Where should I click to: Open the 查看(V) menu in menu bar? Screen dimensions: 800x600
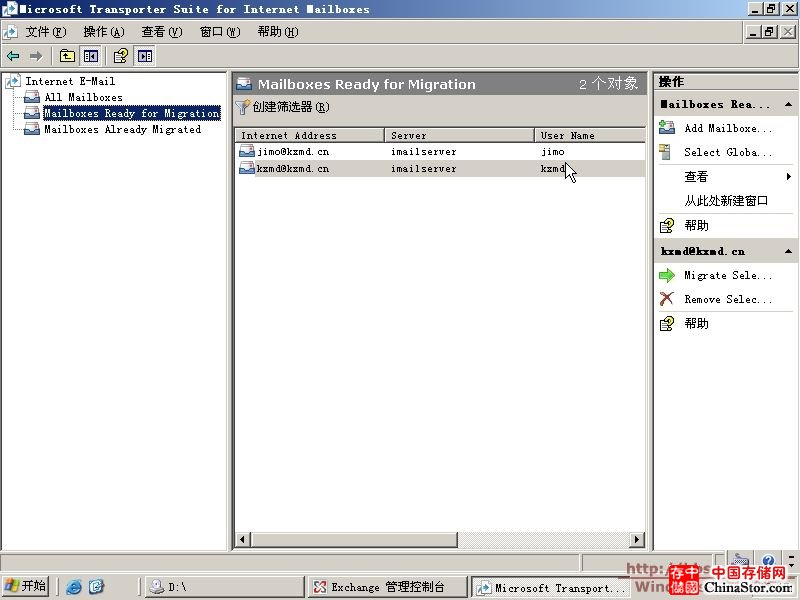[162, 32]
